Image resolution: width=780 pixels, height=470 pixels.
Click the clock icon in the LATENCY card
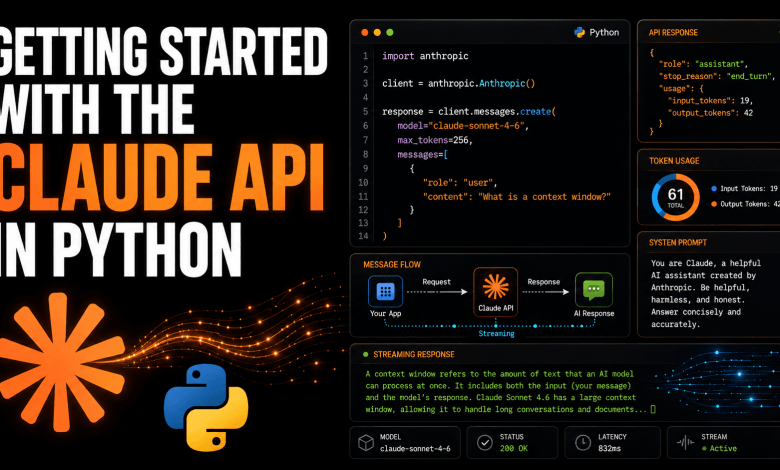pyautogui.click(x=583, y=442)
